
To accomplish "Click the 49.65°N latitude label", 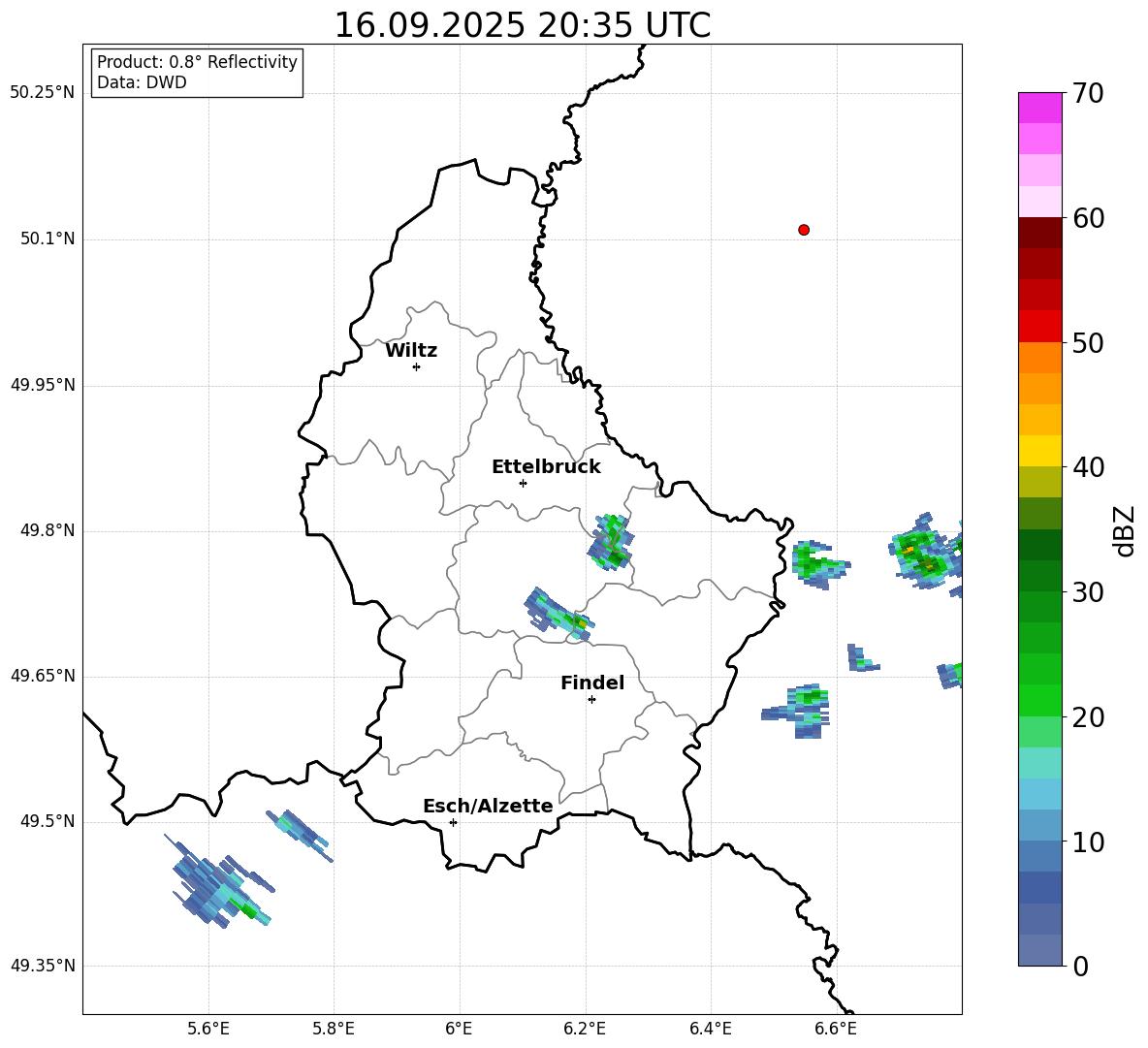I will click(x=43, y=675).
